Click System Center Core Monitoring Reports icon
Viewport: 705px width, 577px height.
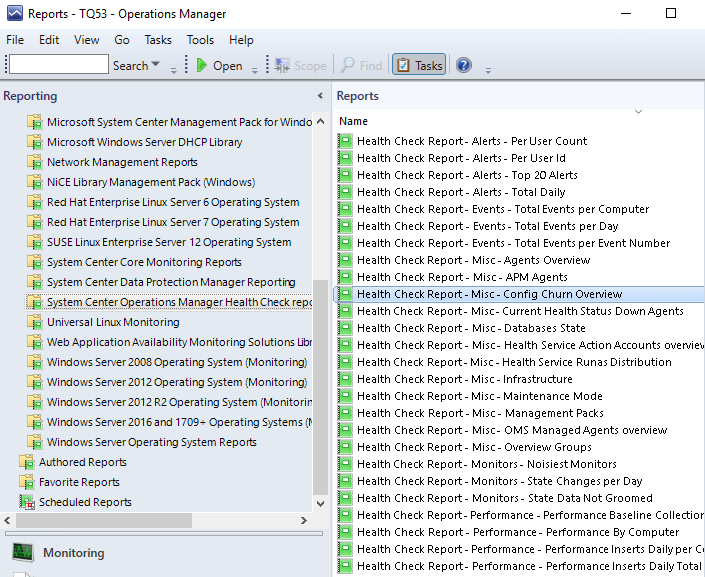click(x=35, y=262)
